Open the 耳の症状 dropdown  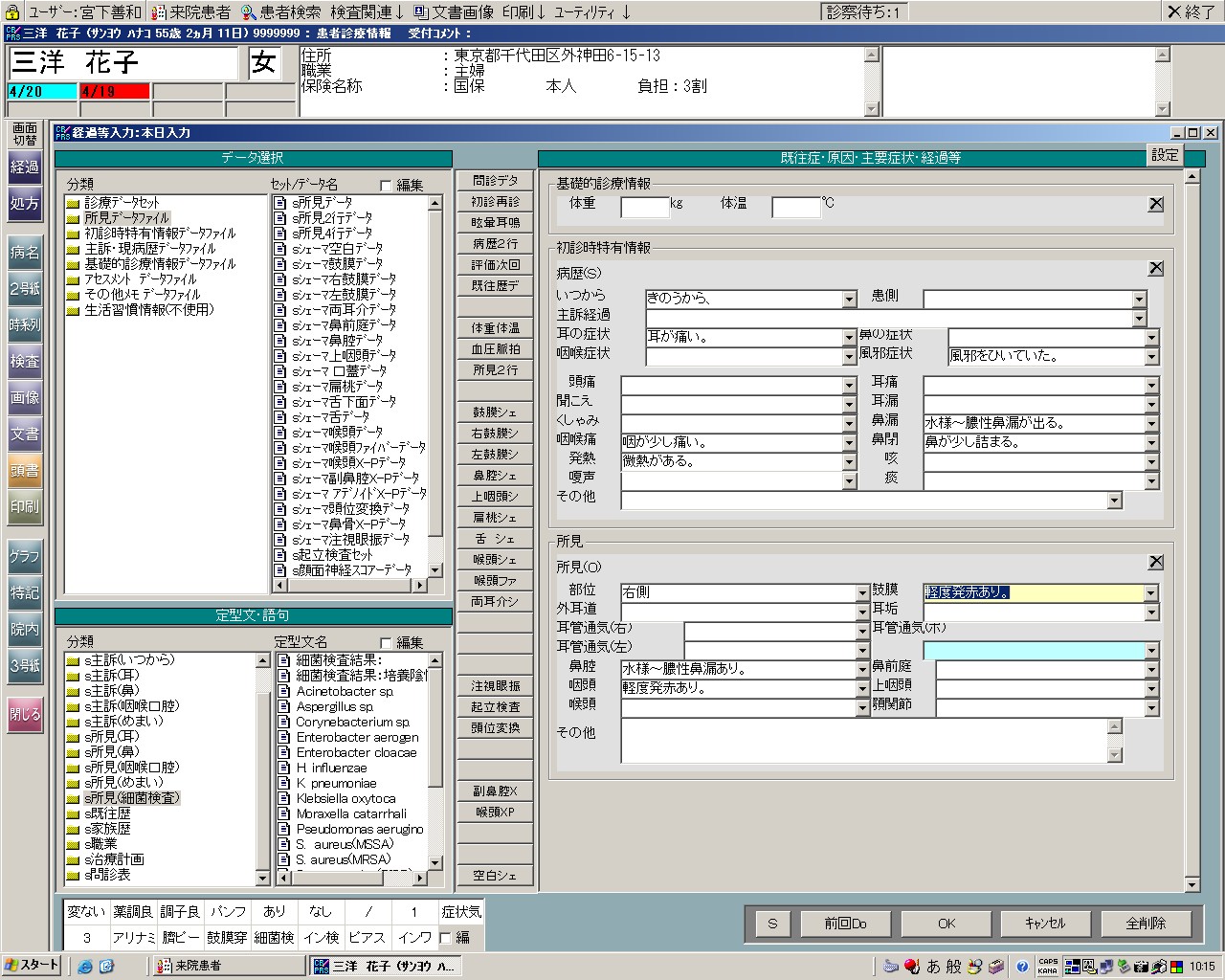tap(850, 338)
